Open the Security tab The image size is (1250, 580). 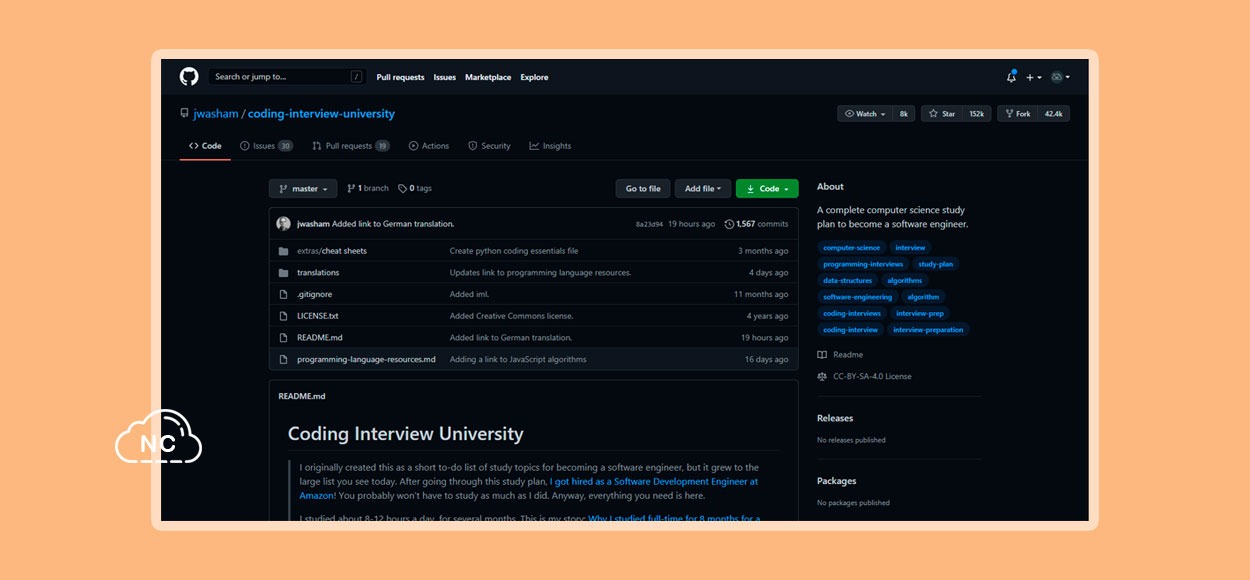click(489, 146)
